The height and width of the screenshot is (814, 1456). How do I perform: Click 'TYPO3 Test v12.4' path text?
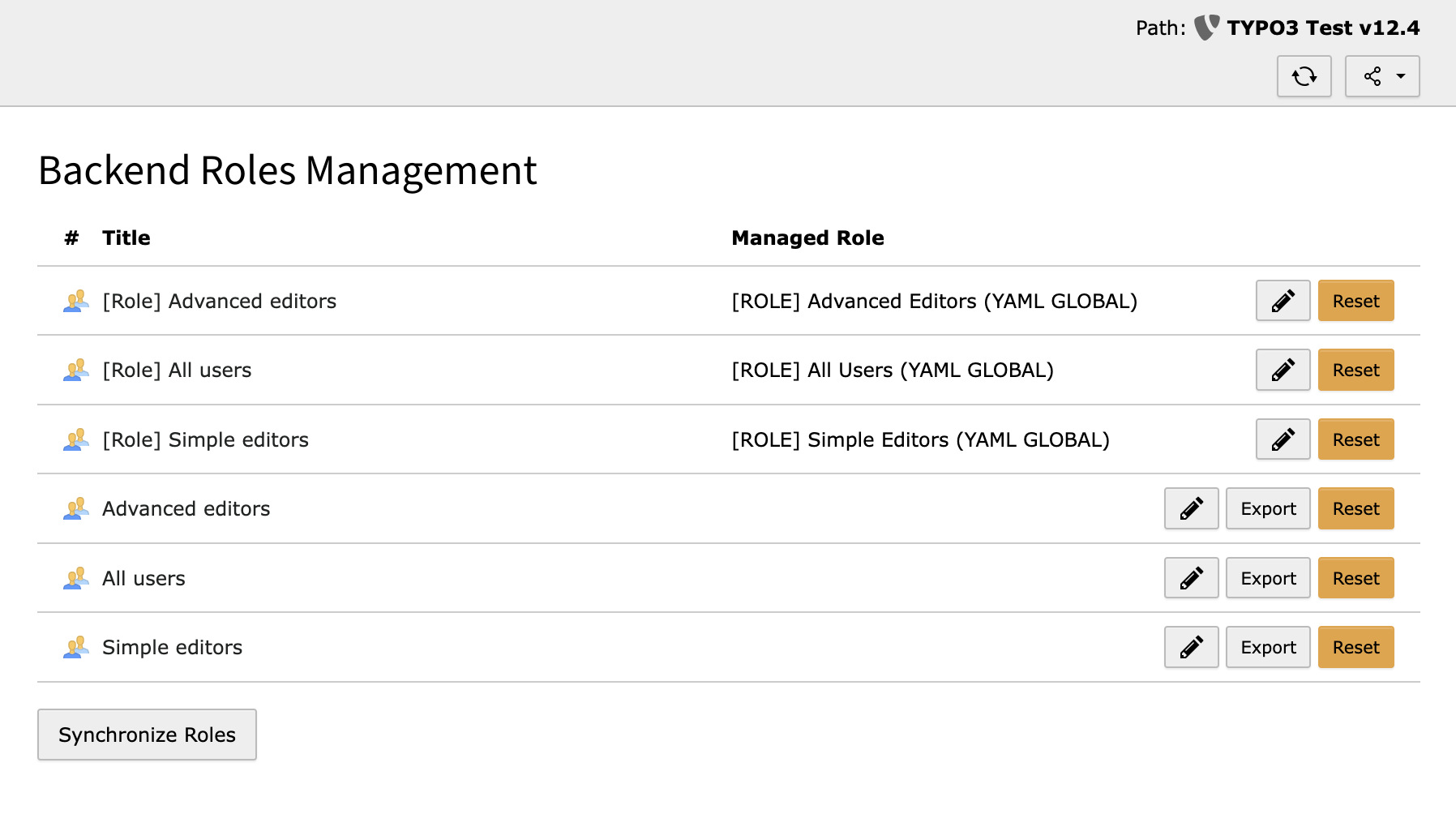tap(1323, 28)
